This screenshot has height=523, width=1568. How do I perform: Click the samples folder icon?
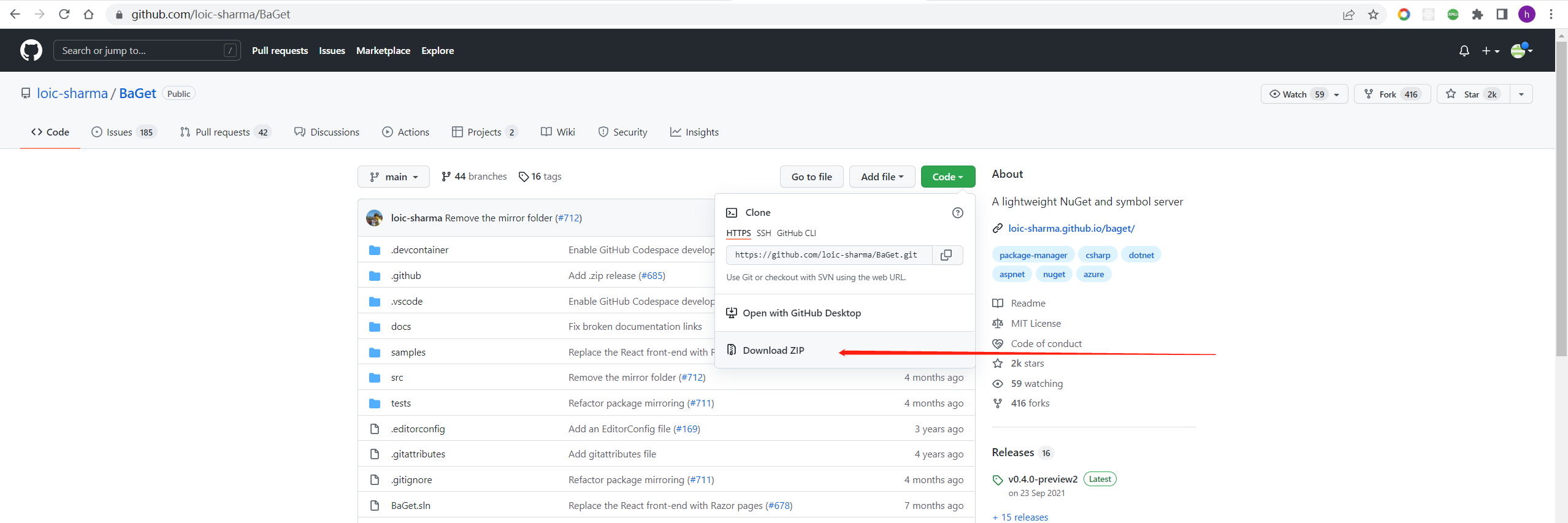tap(375, 353)
